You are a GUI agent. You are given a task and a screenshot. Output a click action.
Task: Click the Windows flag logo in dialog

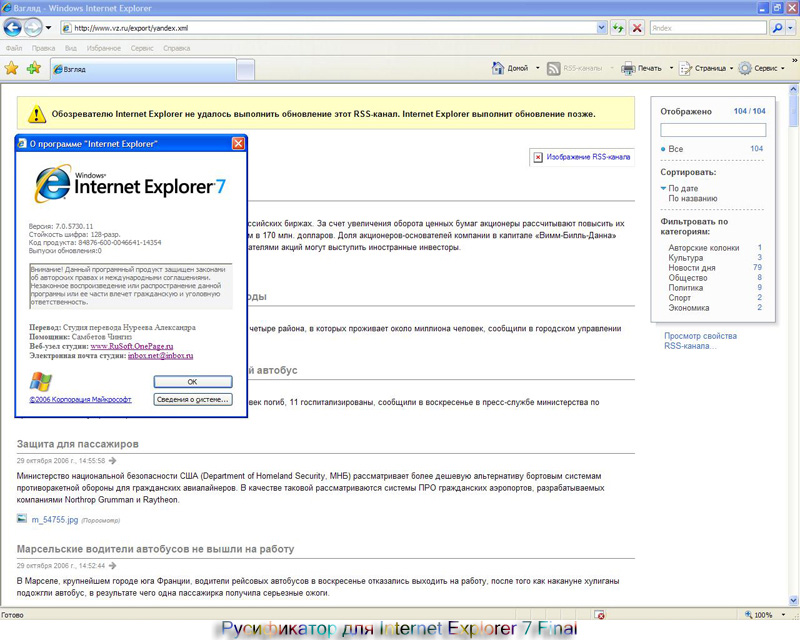(x=40, y=381)
